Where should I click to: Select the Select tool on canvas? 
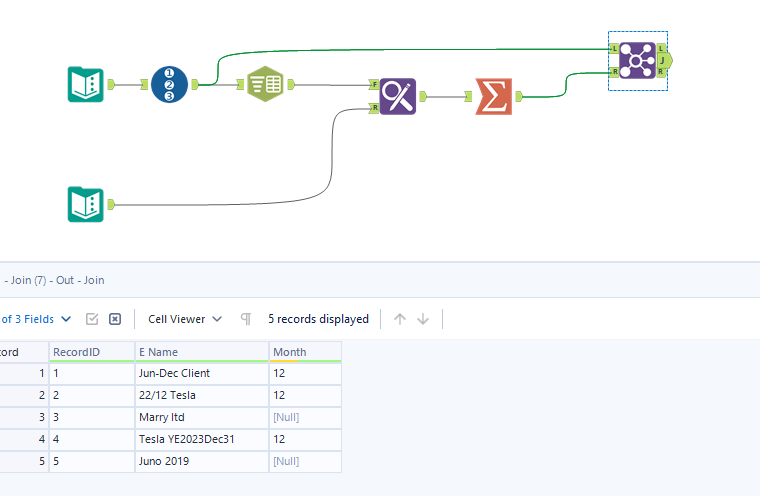click(265, 84)
